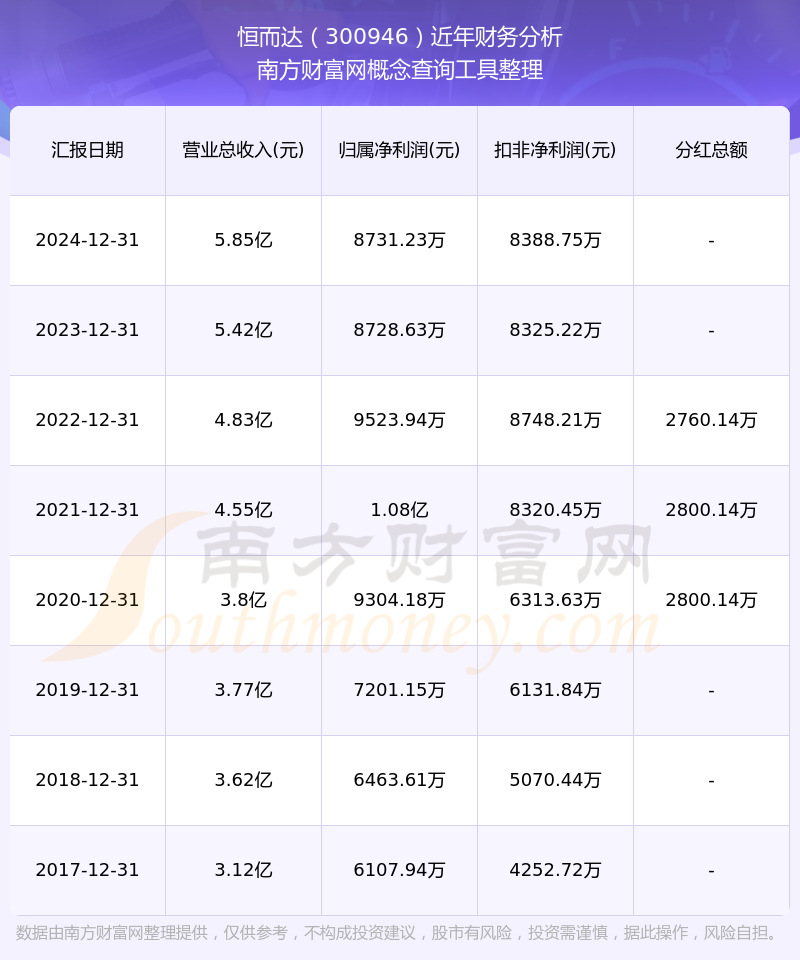Click the 8325.22万 cell in 2023 row

(555, 330)
